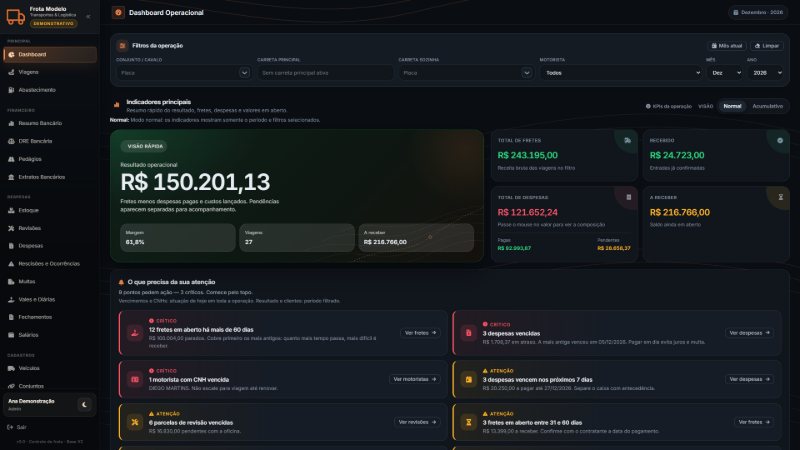Click the Indicadores principais chart icon

116,104
